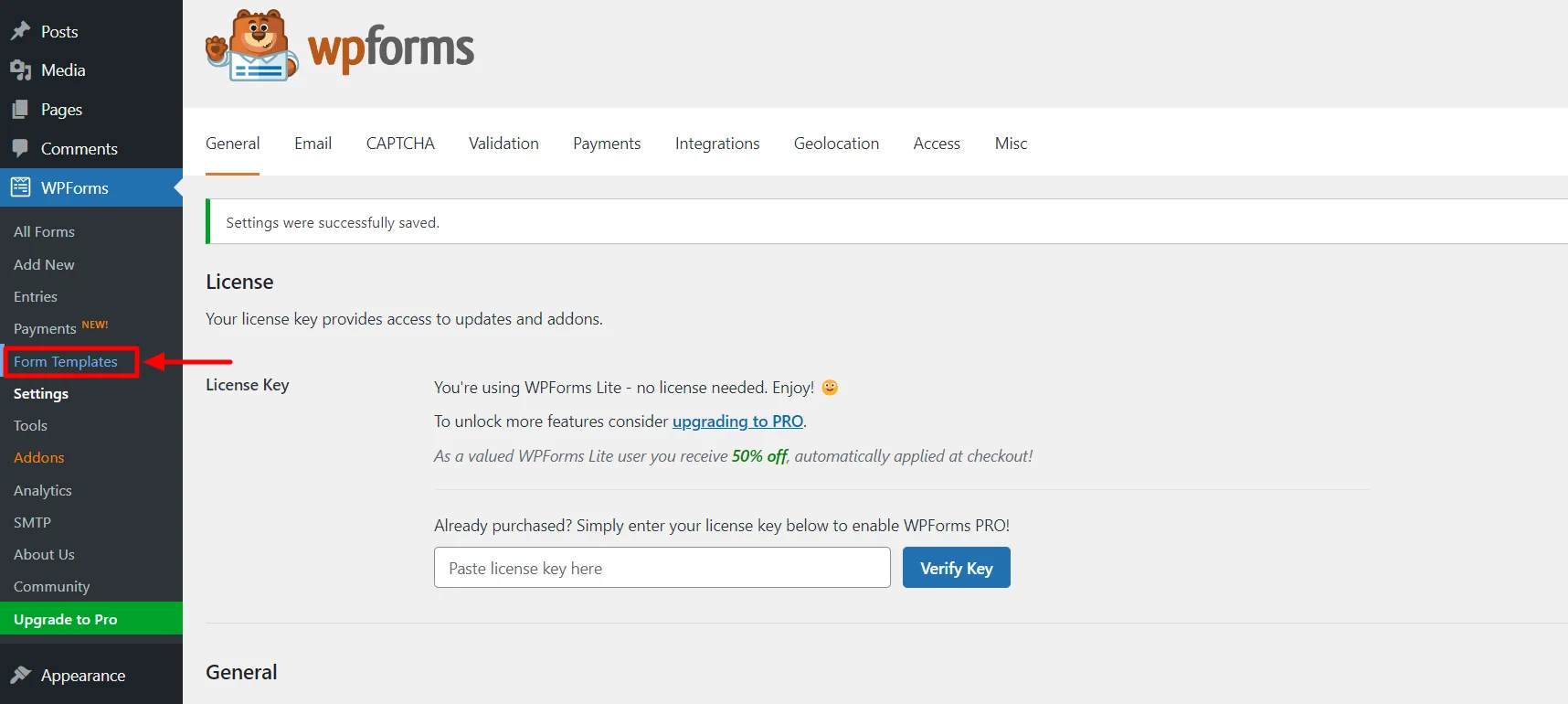Open the Tools submenu item

pyautogui.click(x=30, y=425)
